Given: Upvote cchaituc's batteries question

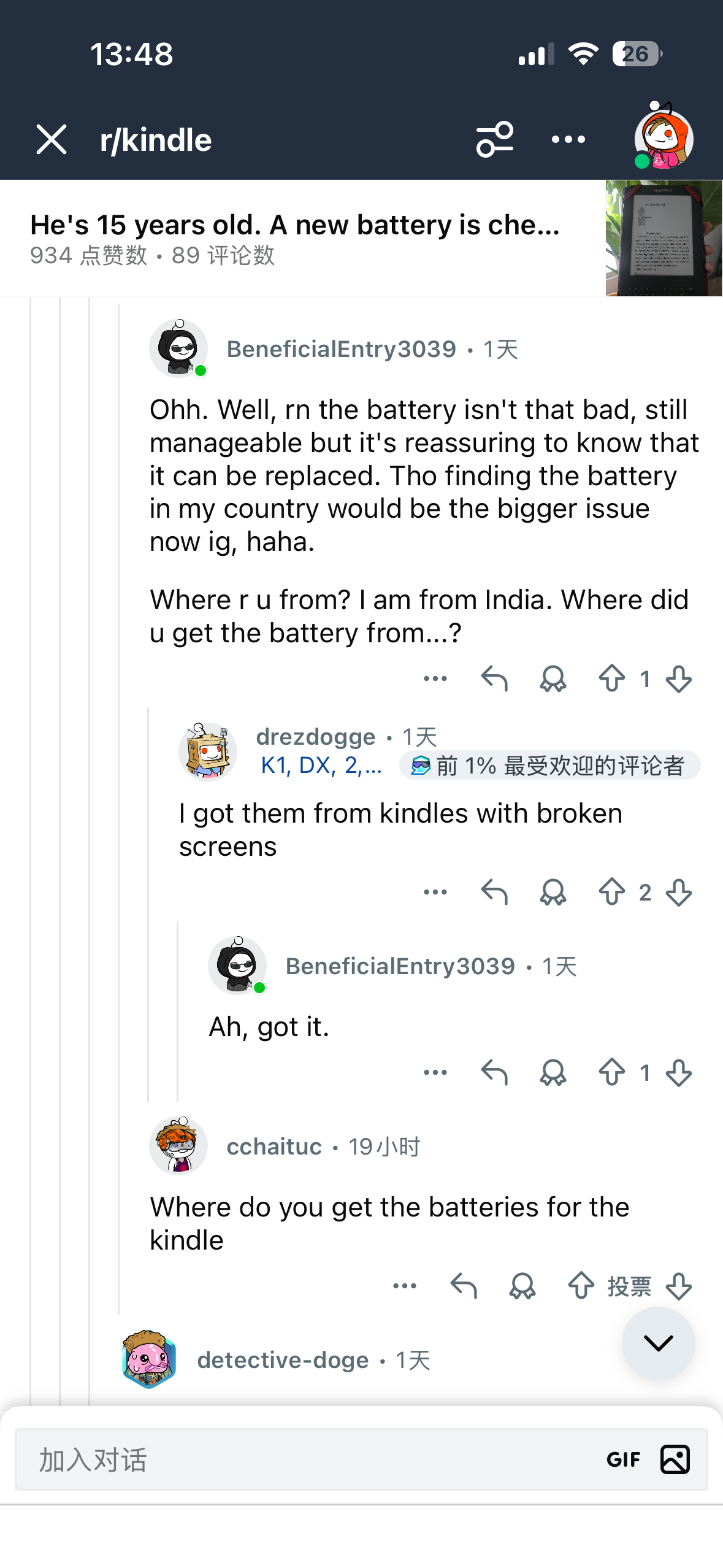Looking at the screenshot, I should point(581,1286).
